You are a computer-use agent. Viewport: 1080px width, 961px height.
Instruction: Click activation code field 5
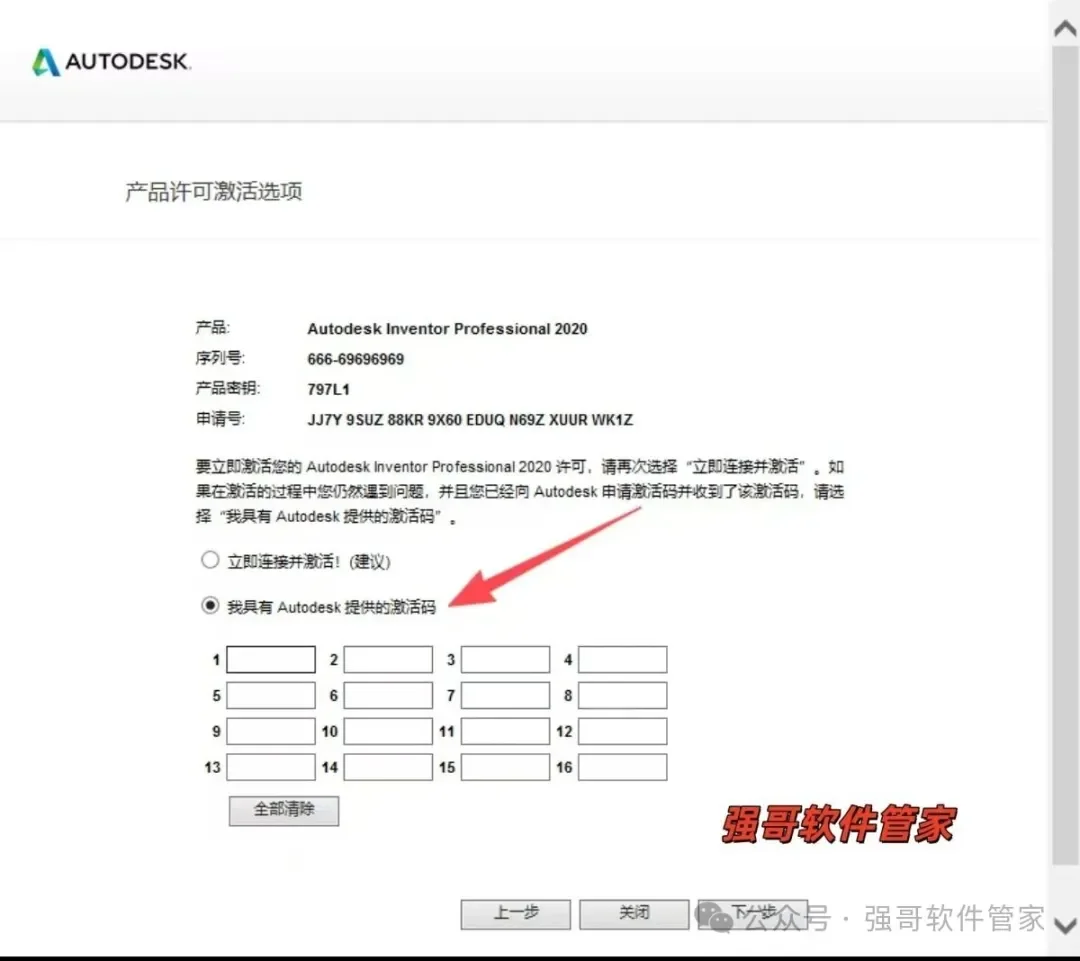click(x=271, y=695)
